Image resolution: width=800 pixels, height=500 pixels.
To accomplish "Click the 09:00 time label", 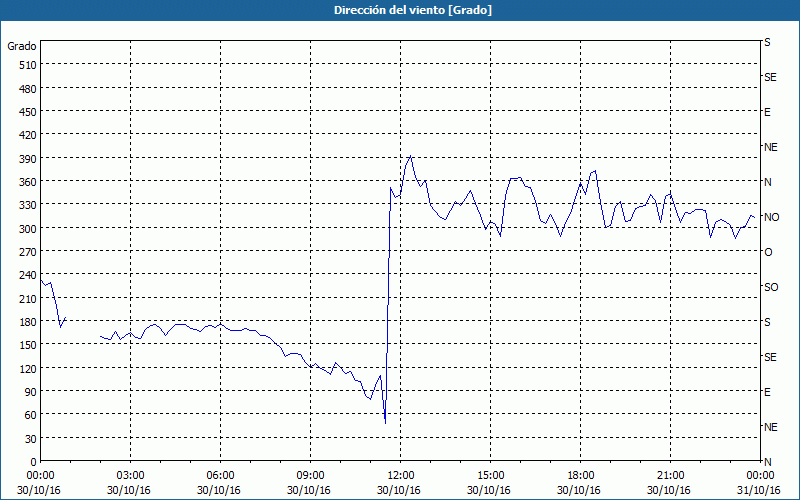I will pyautogui.click(x=310, y=476).
